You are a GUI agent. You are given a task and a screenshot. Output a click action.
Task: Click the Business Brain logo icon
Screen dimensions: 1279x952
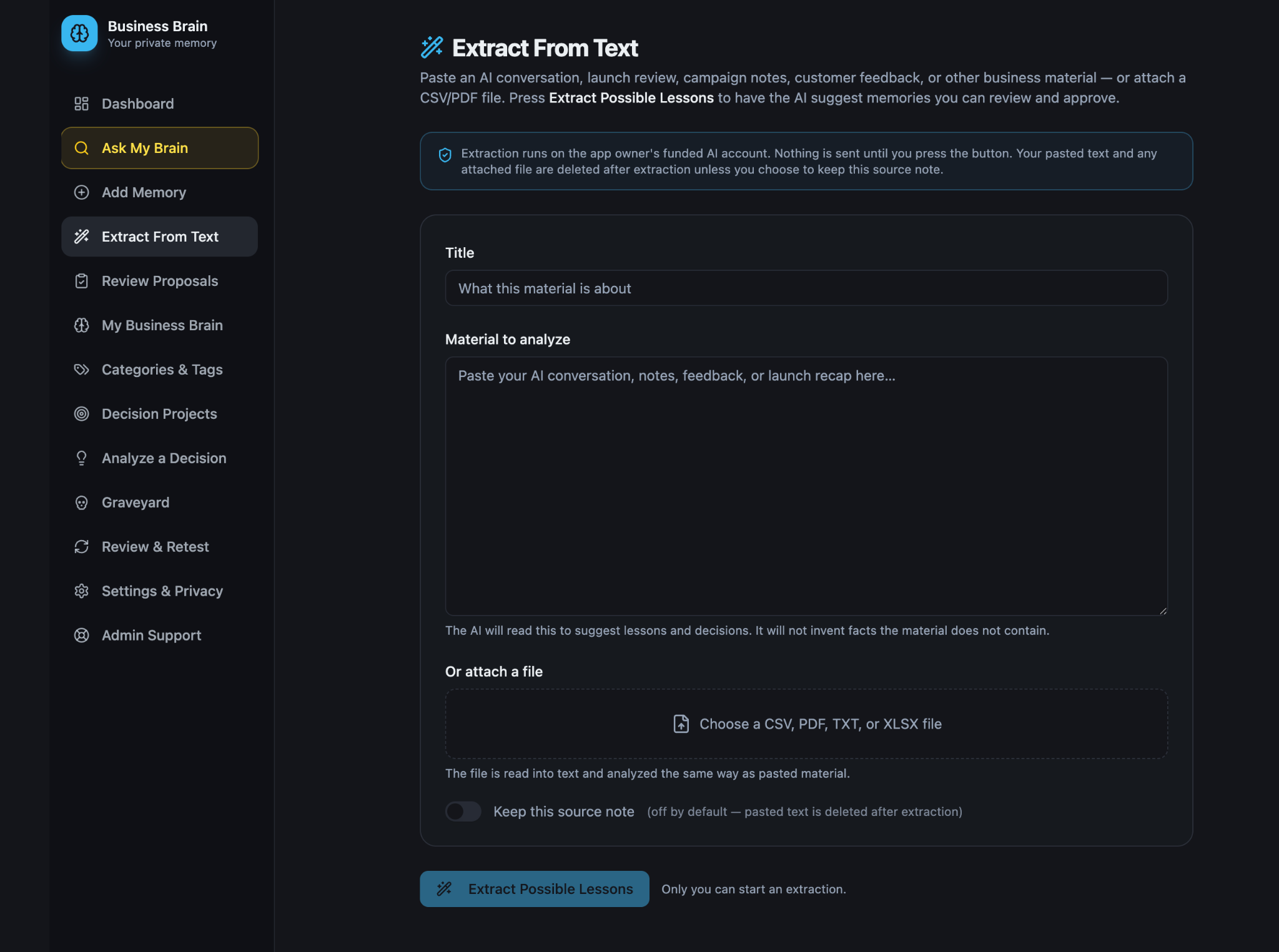click(79, 33)
